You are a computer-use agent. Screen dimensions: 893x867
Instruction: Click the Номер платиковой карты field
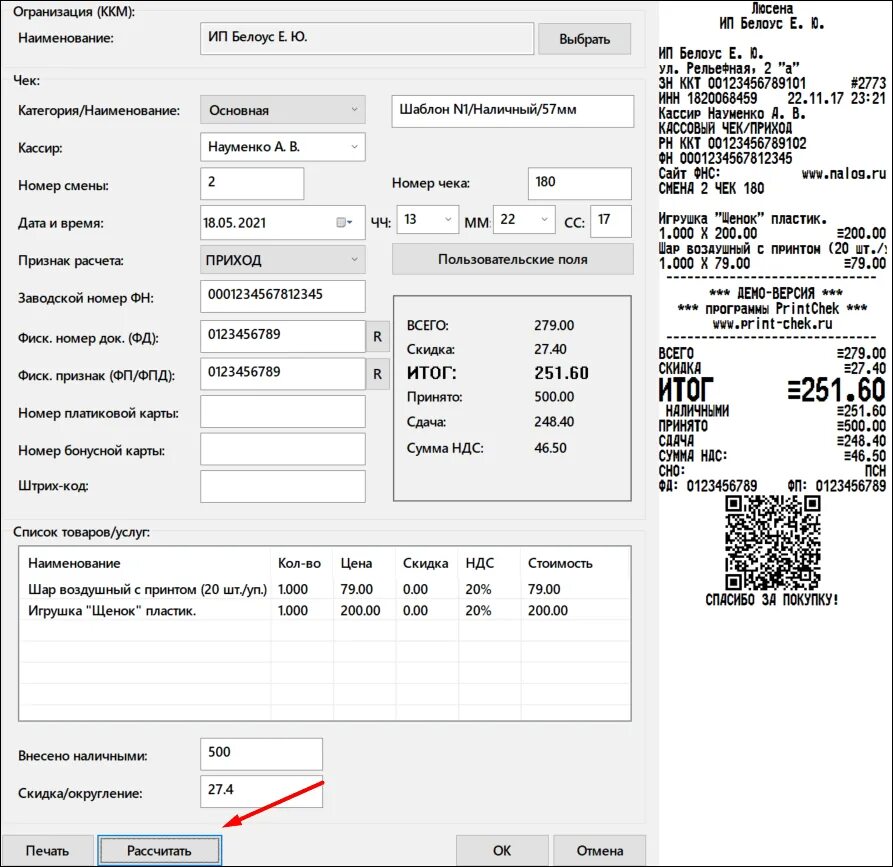282,411
